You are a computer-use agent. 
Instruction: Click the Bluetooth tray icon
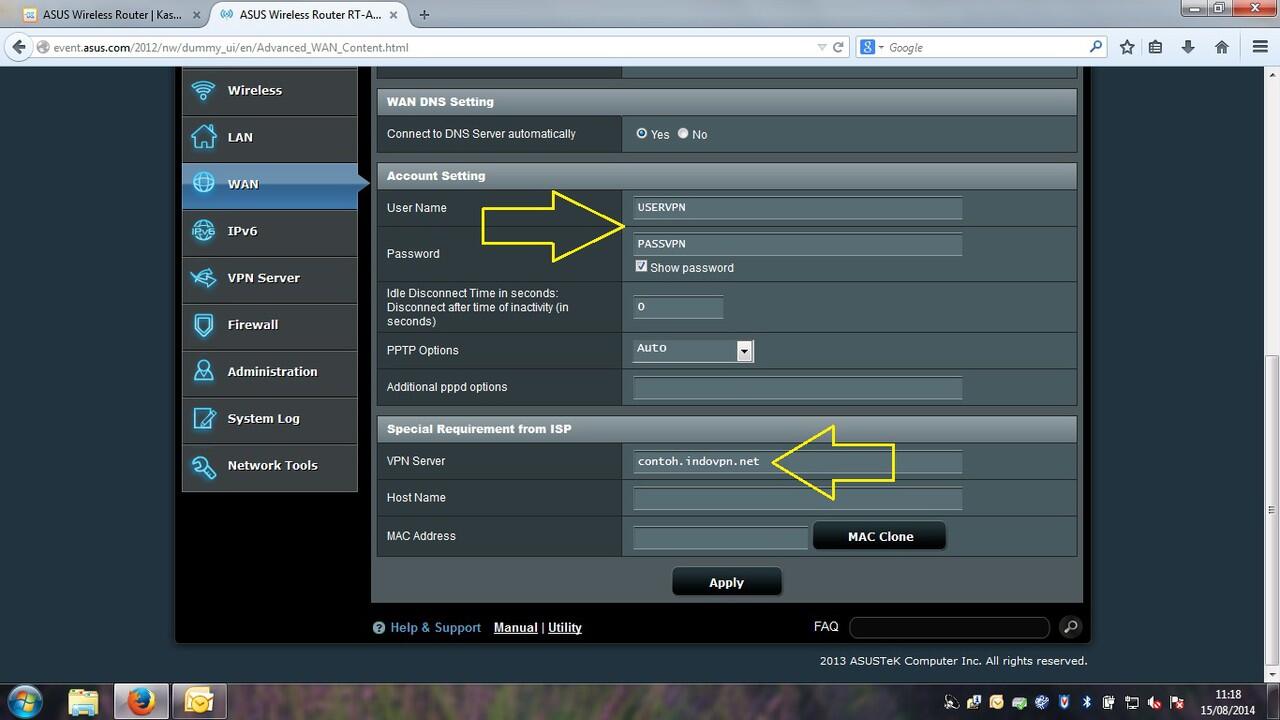[x=1087, y=703]
